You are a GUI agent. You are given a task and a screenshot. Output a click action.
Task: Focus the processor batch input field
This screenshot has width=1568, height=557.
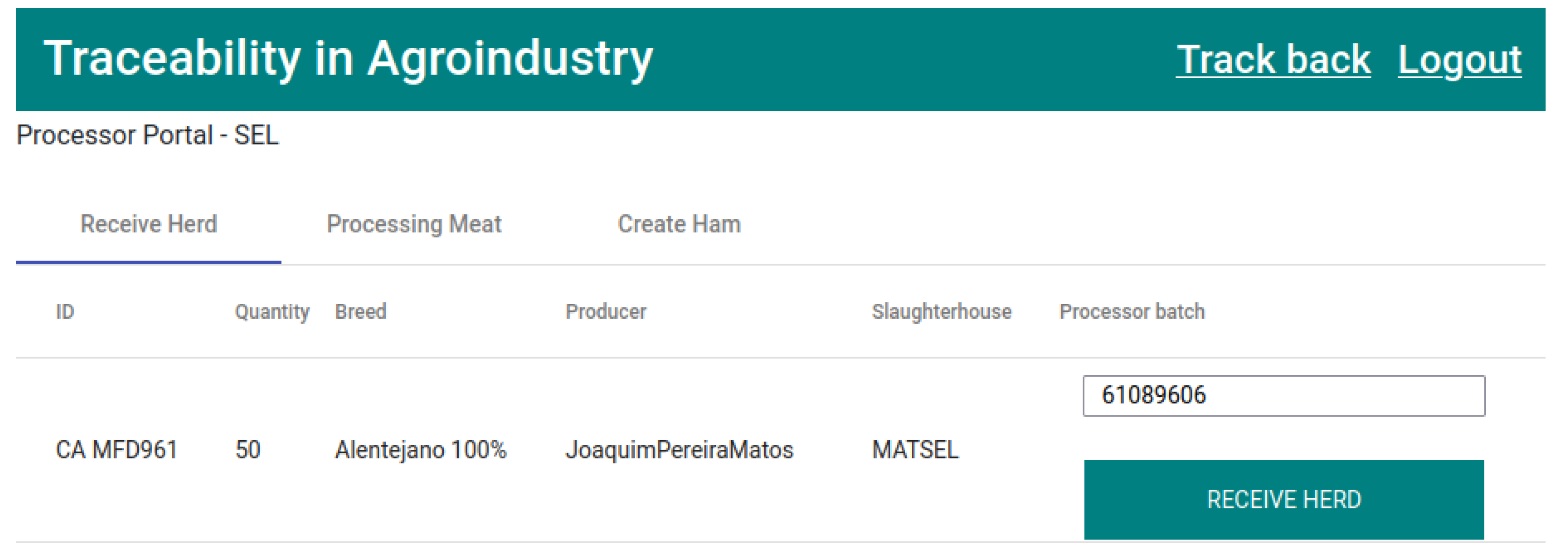1283,396
